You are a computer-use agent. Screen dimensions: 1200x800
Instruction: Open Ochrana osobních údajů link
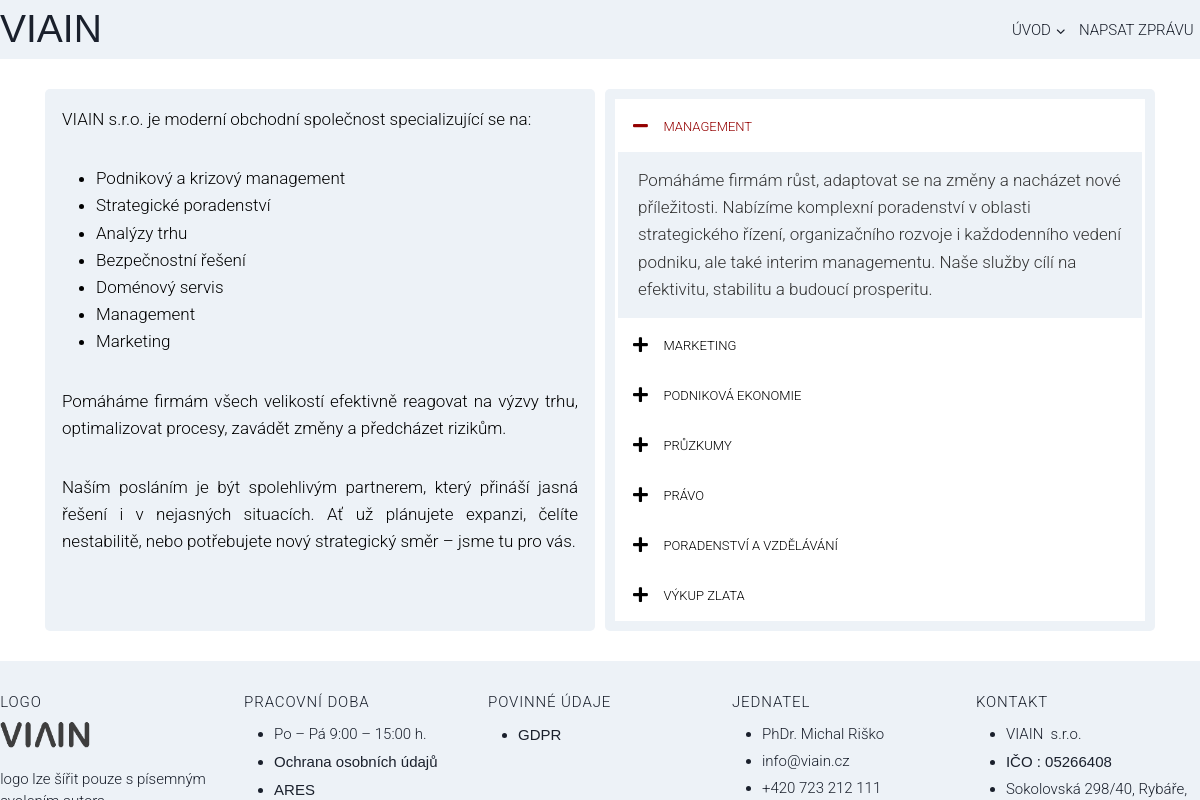[355, 762]
